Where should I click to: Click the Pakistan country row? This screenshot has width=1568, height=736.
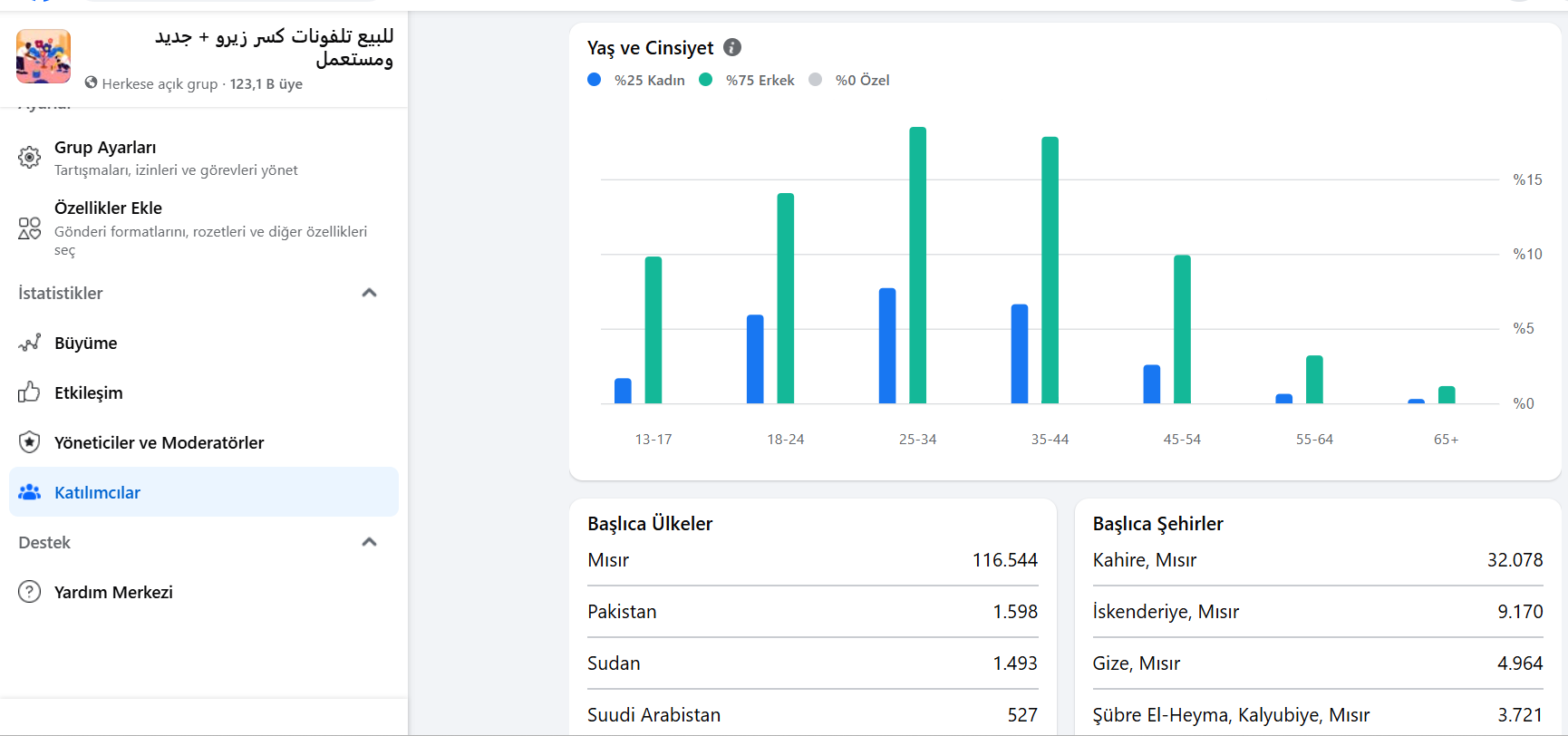(x=812, y=612)
